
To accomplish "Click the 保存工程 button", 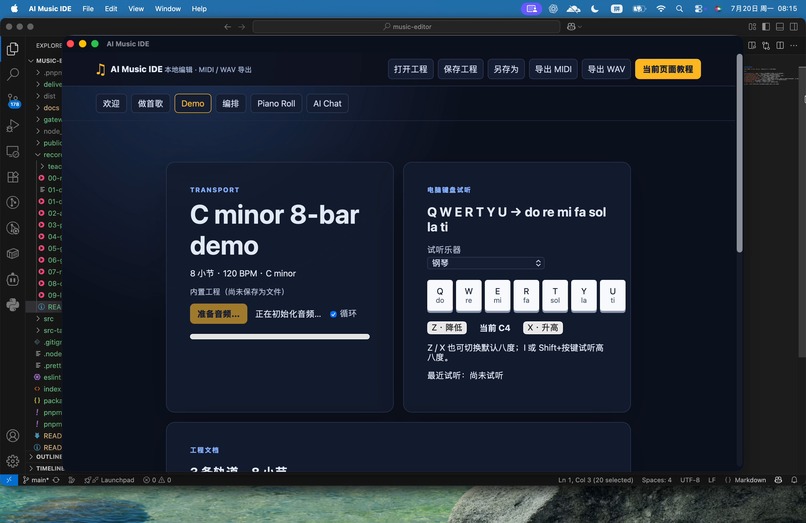I will (460, 69).
